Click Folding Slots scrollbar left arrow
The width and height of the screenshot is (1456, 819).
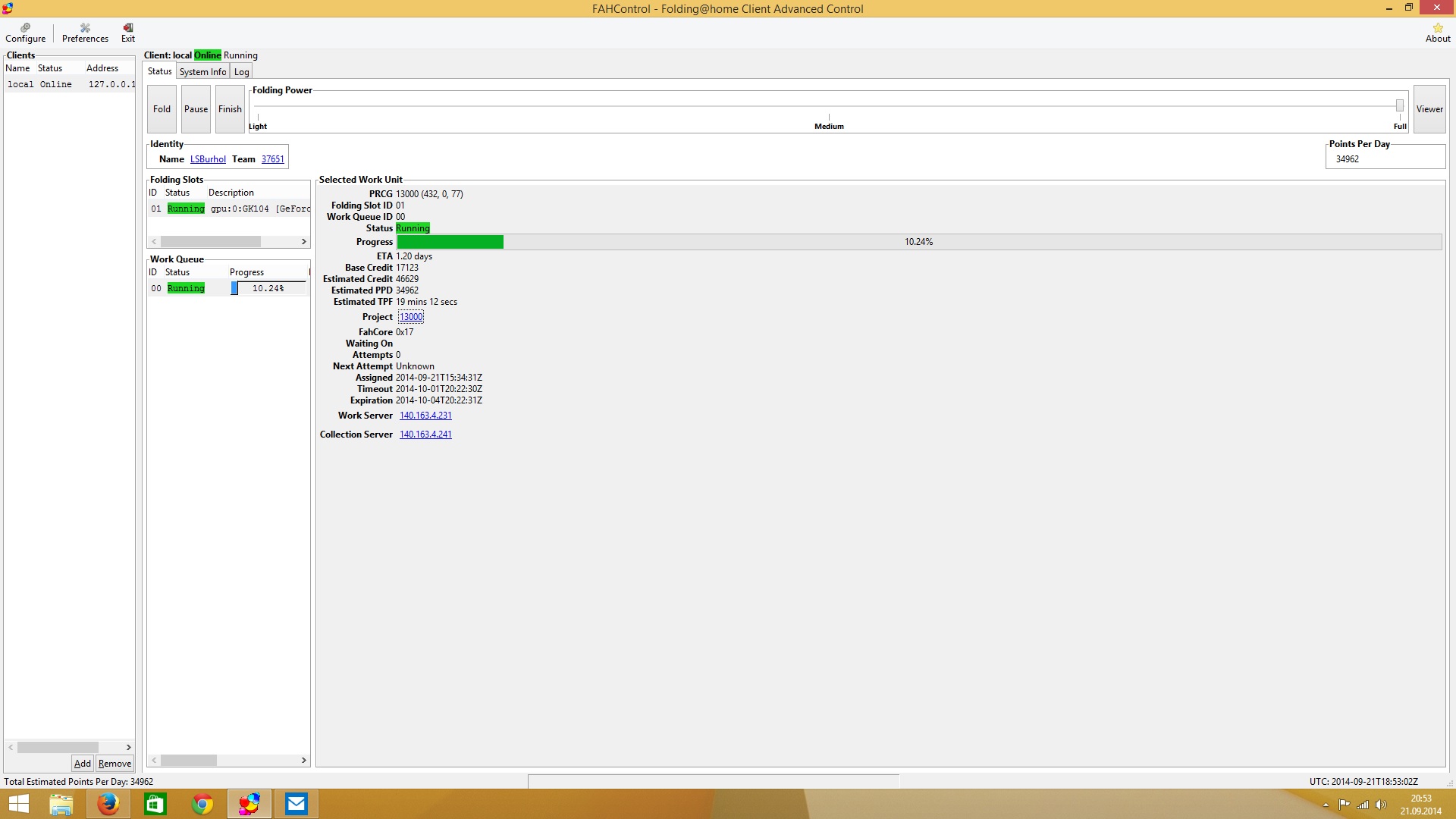154,242
